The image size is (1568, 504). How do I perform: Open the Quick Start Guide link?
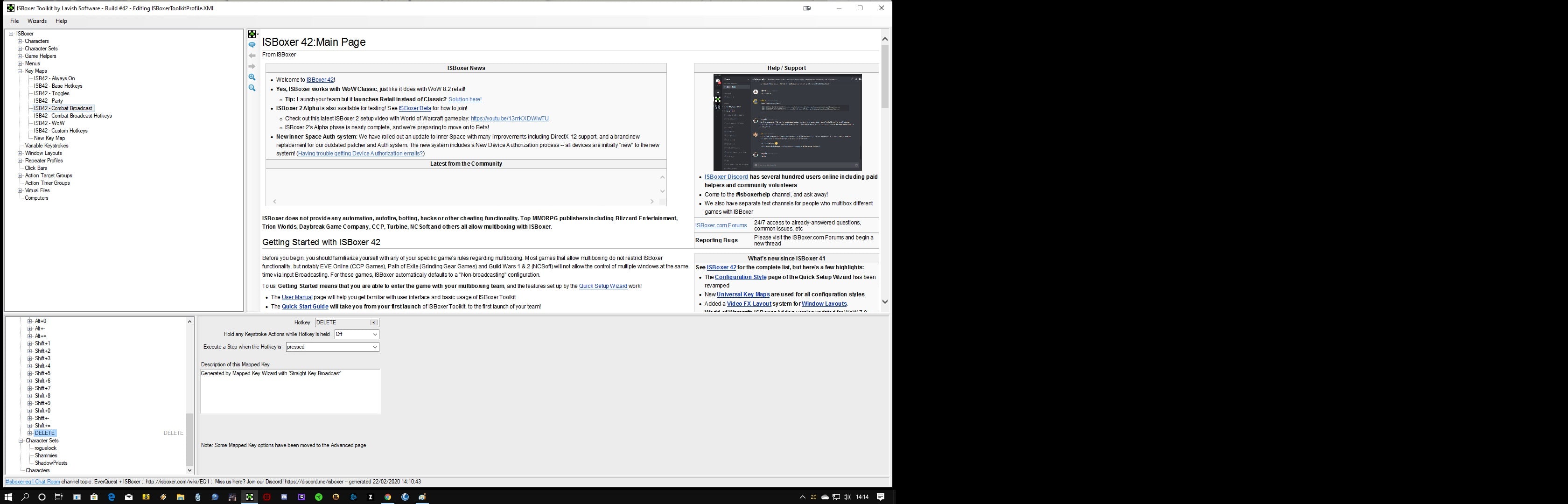(305, 307)
